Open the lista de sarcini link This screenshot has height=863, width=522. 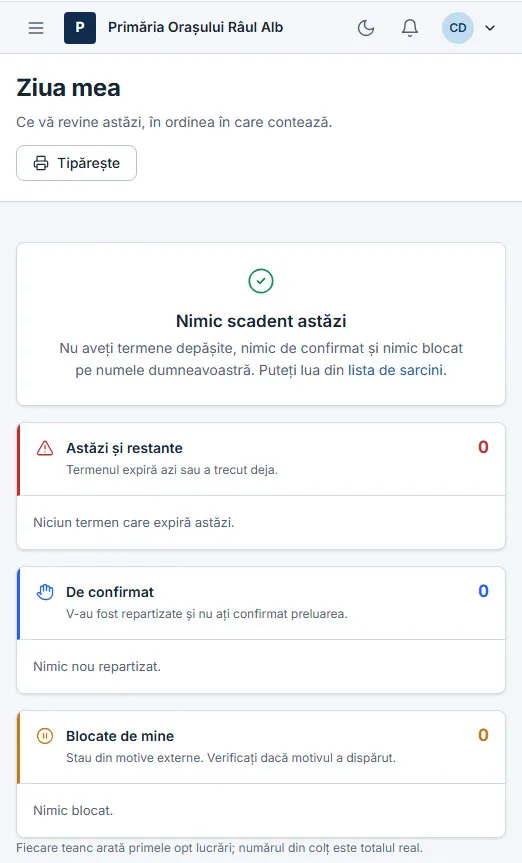[x=395, y=370]
